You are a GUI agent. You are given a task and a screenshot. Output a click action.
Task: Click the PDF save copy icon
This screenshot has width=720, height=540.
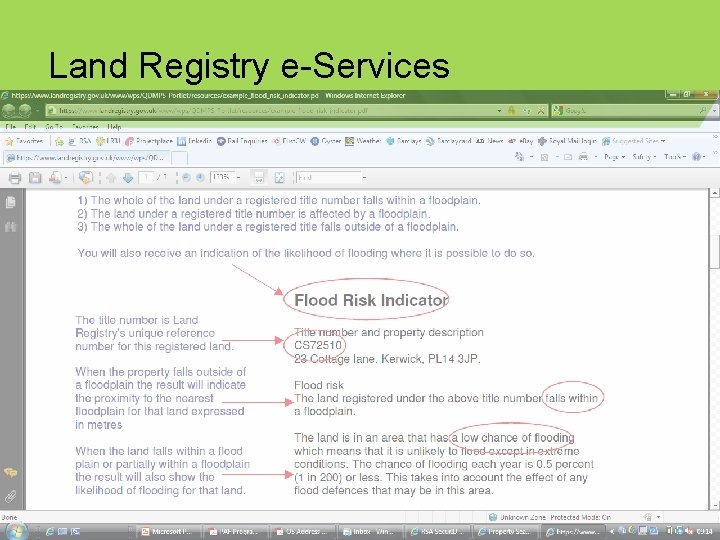pos(35,178)
